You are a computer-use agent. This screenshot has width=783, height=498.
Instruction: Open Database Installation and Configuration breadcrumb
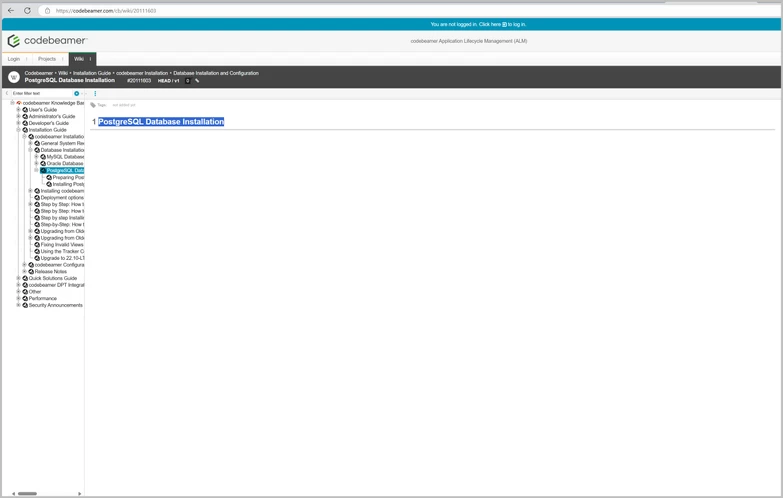coord(216,73)
